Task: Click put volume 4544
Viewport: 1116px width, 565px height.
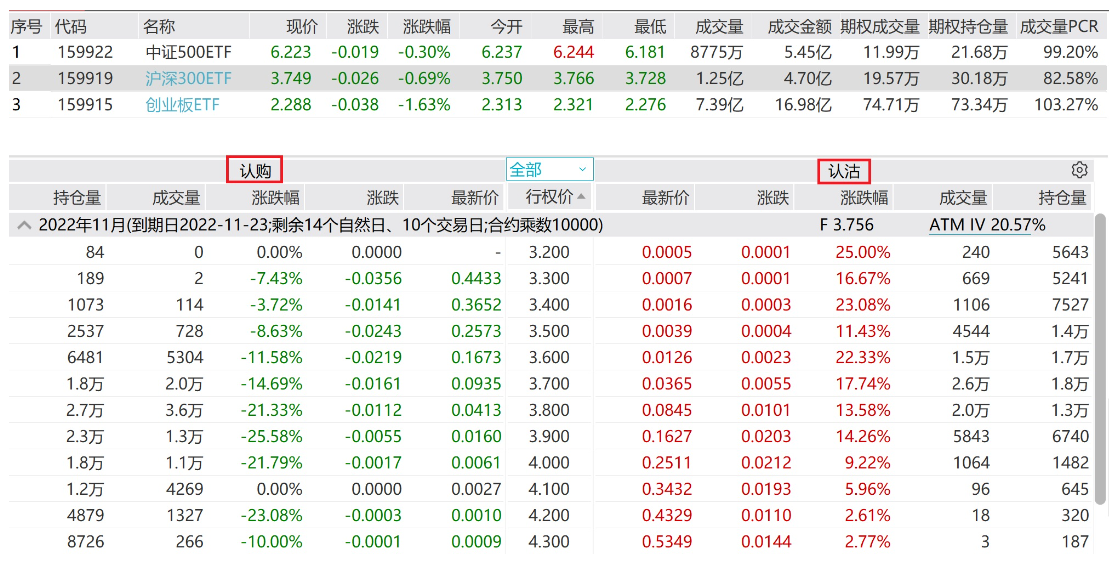Action: (971, 331)
